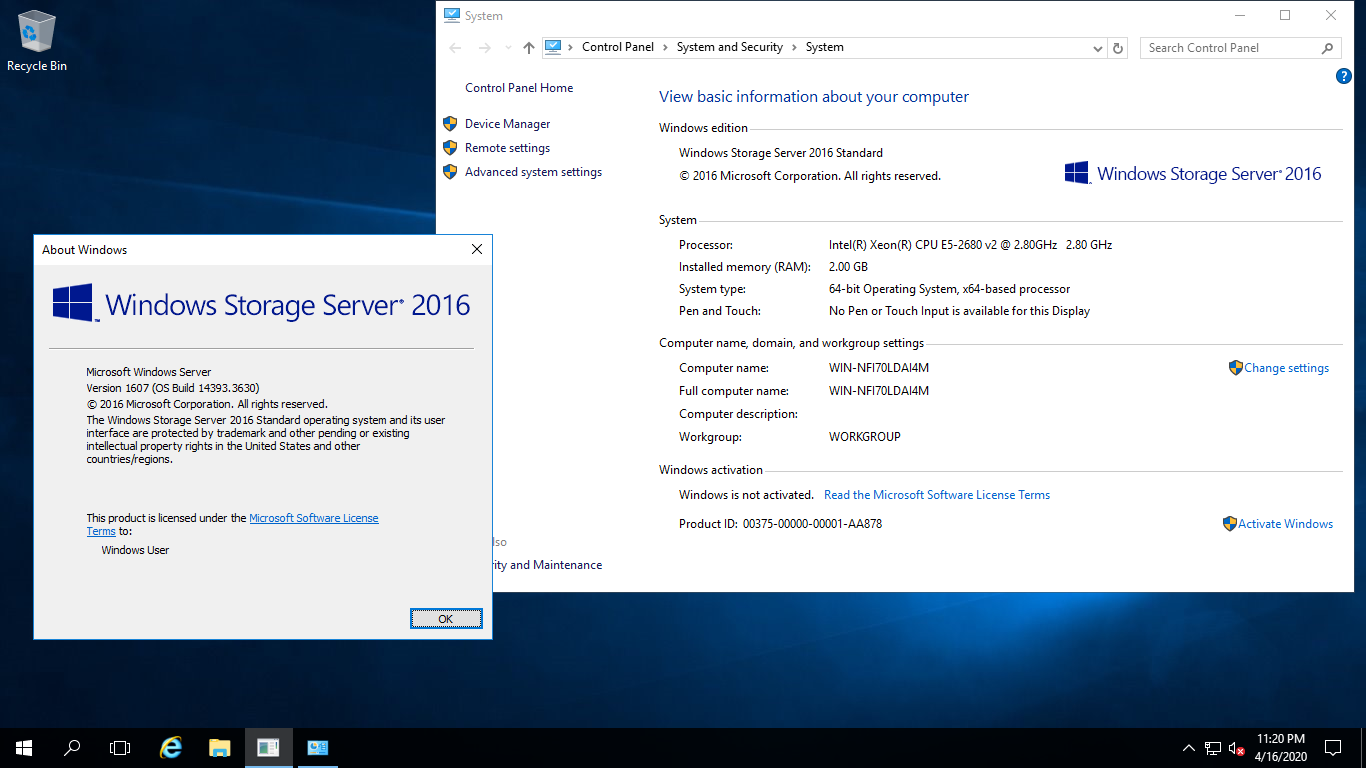1366x768 pixels.
Task: Open address bar history dropdown
Action: pos(1098,48)
